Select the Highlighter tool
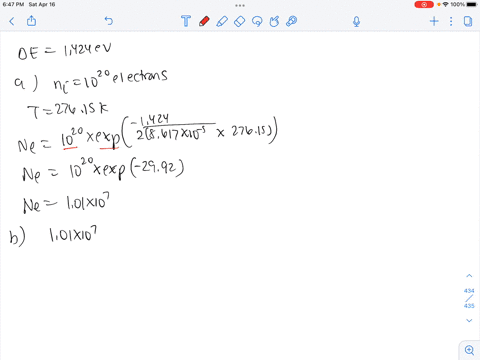Viewport: 480px width, 360px height. (222, 21)
